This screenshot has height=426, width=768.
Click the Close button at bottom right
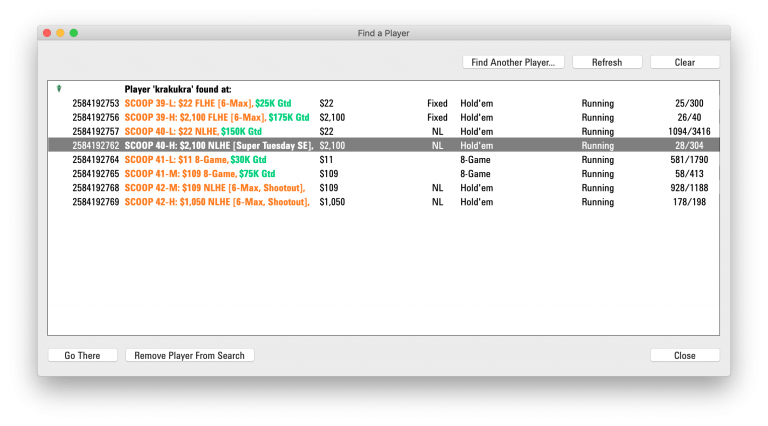[685, 355]
